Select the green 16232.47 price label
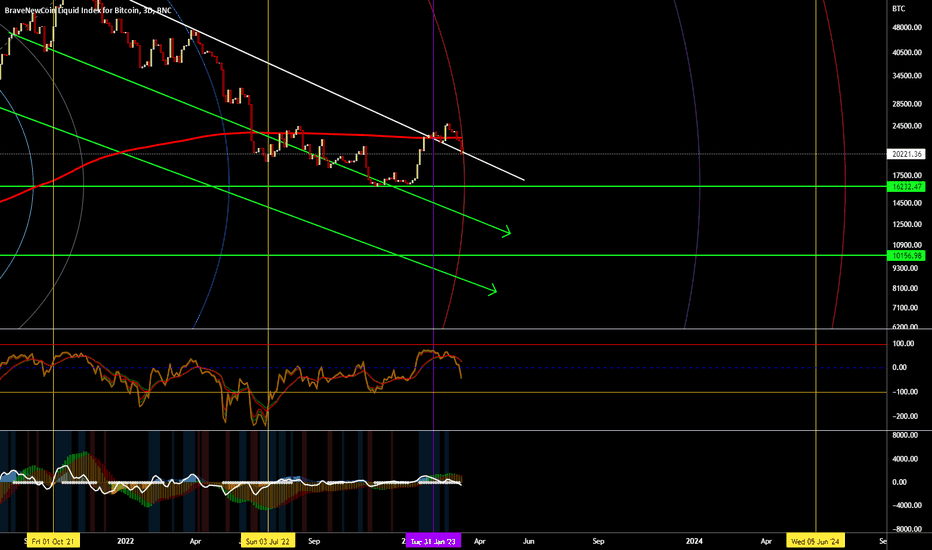The height and width of the screenshot is (550, 932). click(906, 187)
